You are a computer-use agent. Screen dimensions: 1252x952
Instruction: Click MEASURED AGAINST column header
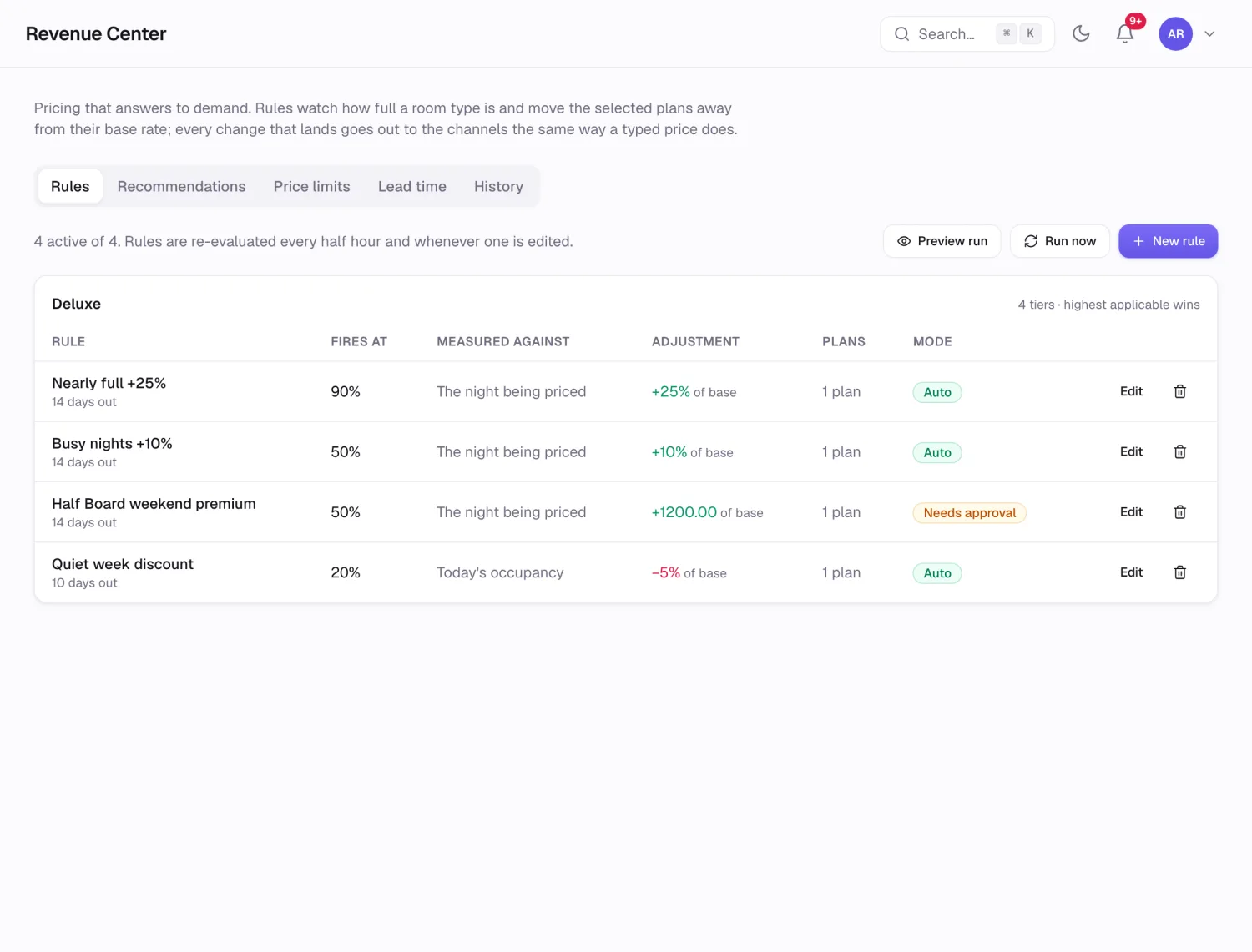[x=503, y=341]
